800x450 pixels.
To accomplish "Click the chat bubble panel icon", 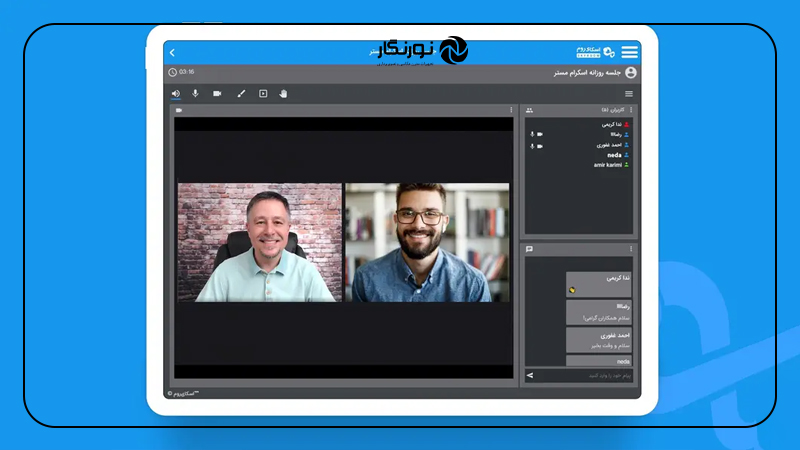I will point(529,249).
